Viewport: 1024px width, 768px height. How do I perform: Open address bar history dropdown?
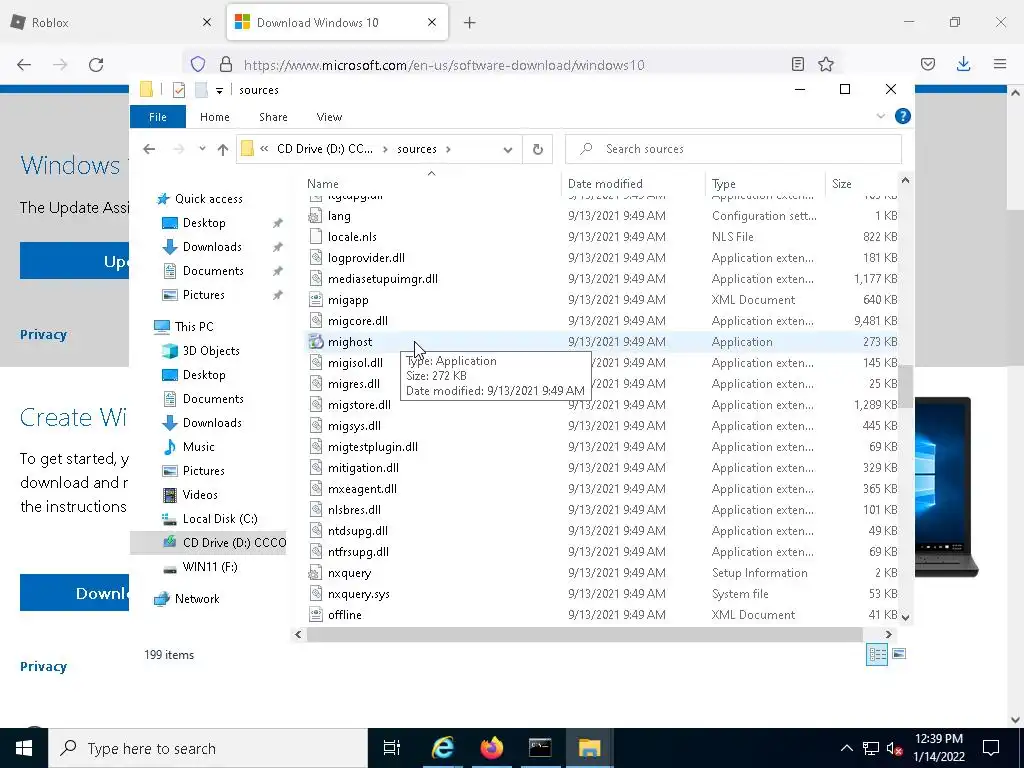[507, 150]
